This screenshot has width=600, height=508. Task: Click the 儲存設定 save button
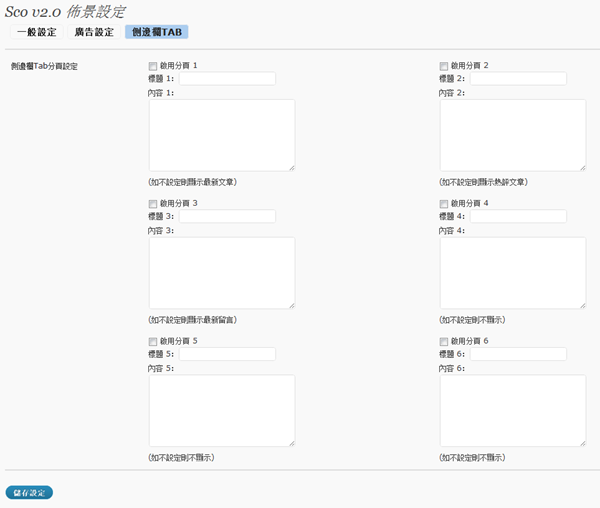[29, 492]
